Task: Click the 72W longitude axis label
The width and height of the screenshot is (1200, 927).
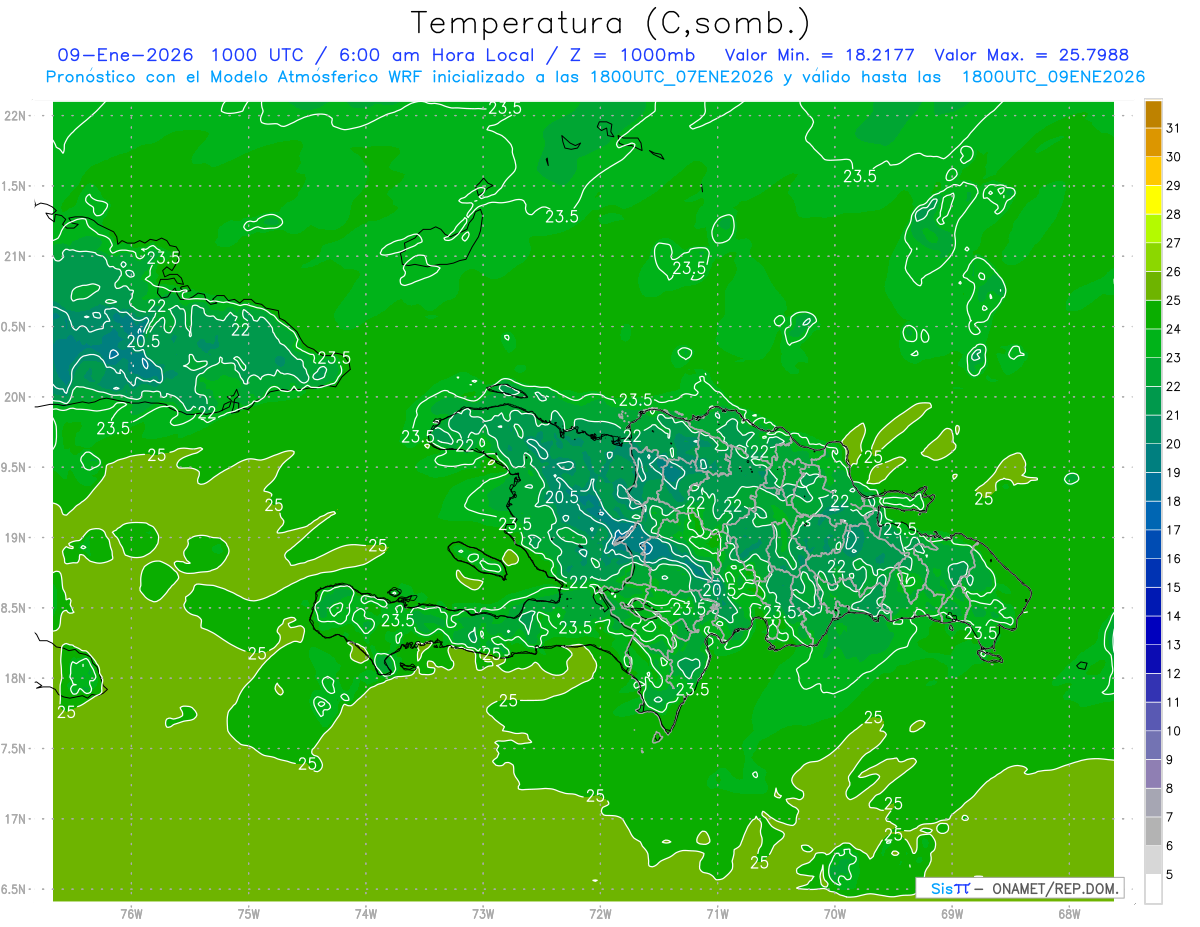Action: [600, 913]
